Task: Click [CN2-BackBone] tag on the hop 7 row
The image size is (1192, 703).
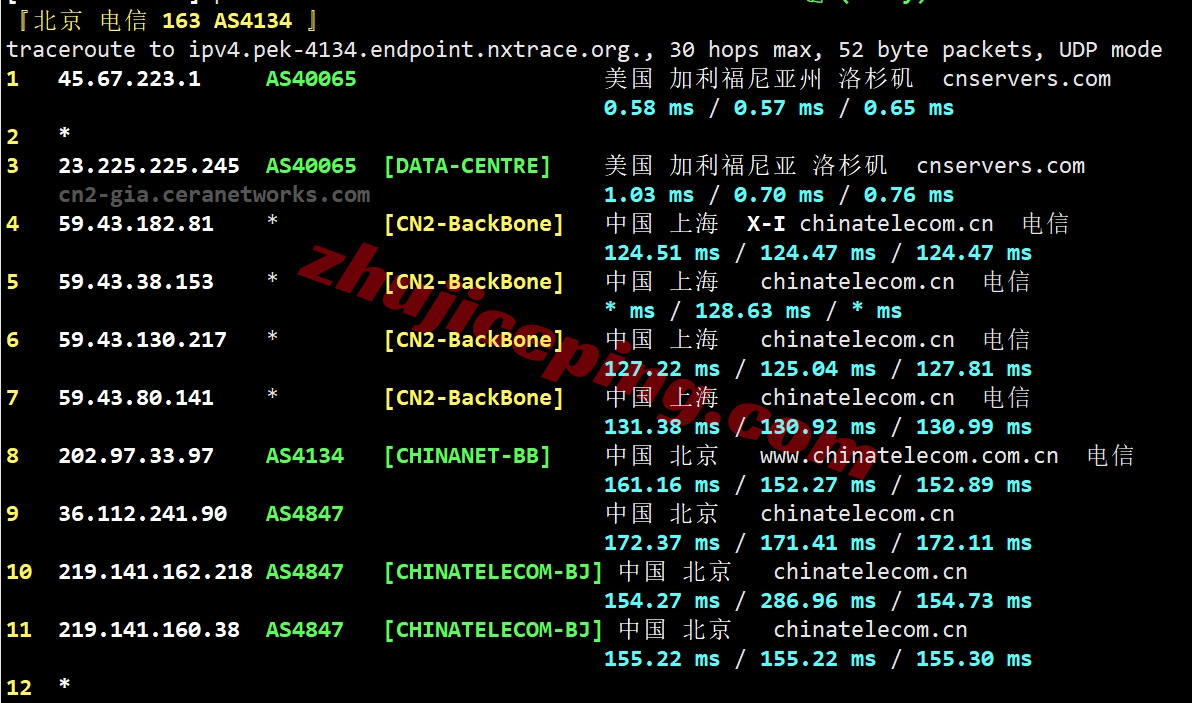Action: pyautogui.click(x=474, y=398)
